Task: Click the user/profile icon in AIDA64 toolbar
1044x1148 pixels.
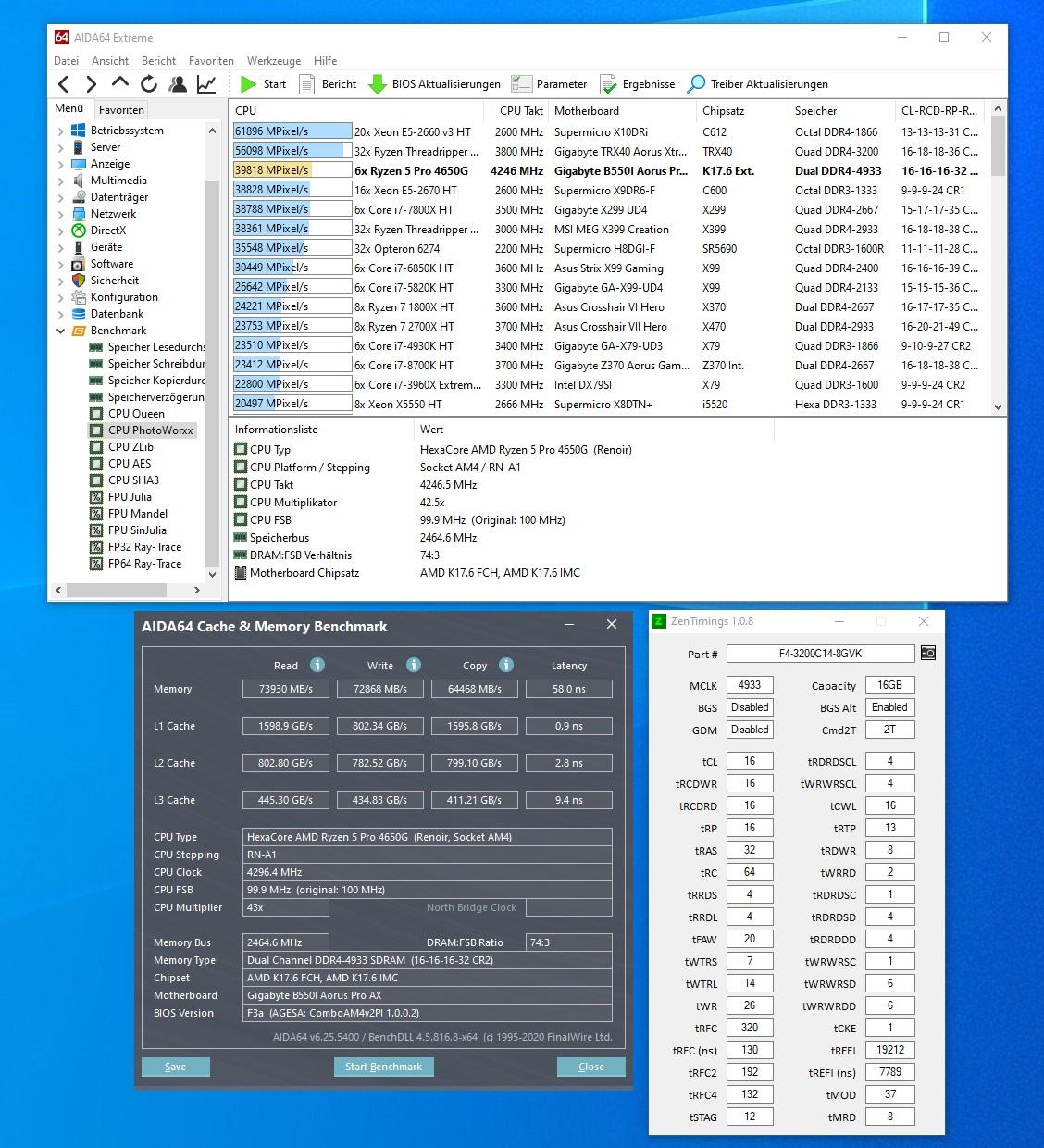Action: coord(178,84)
